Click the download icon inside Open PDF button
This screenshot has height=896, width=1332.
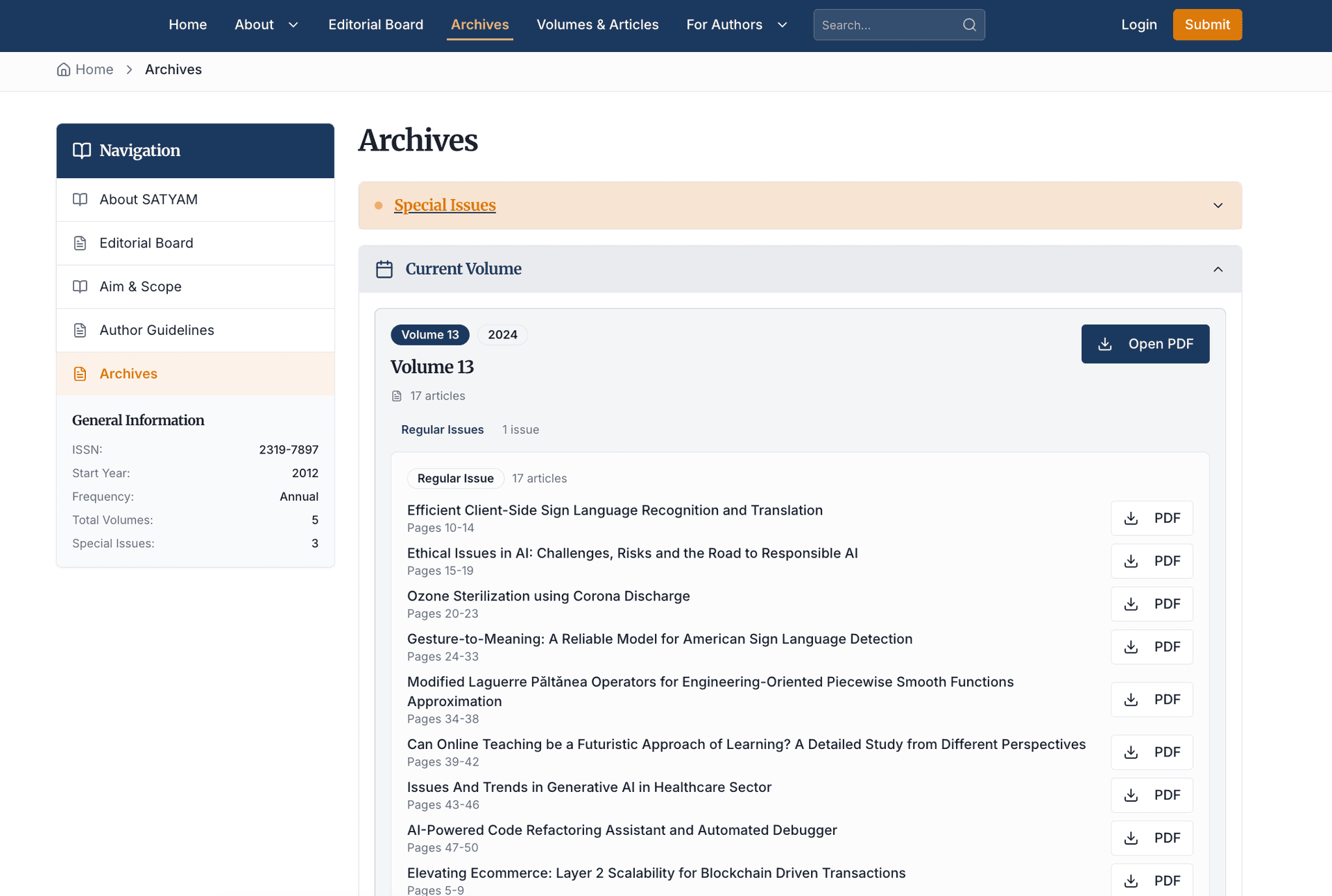point(1104,344)
